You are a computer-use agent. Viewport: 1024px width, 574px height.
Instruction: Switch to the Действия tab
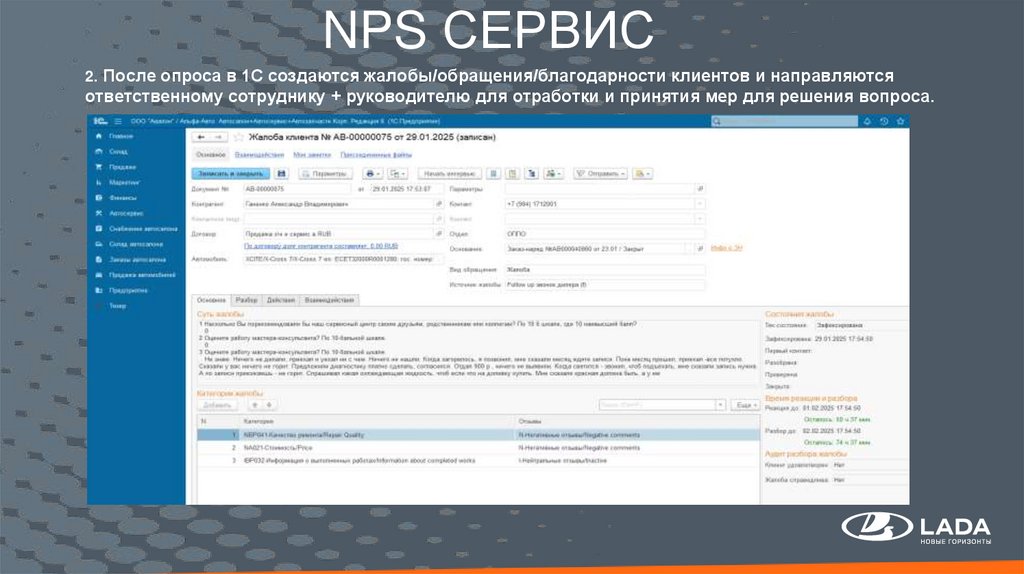(x=281, y=300)
